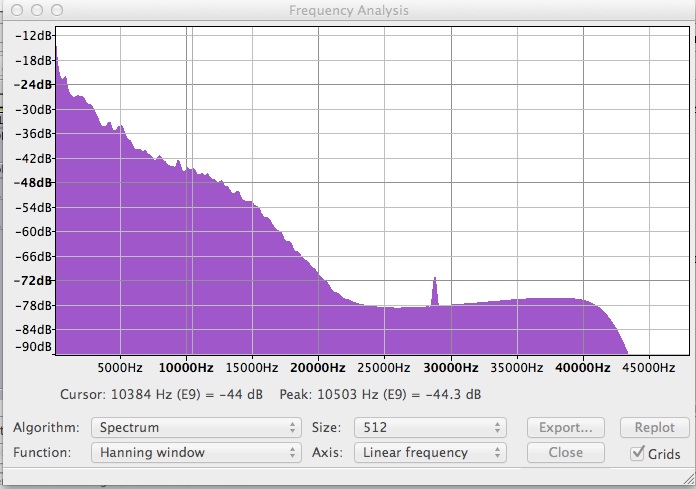696x489 pixels.
Task: Click the 5000Hz axis label
Action: pos(120,368)
